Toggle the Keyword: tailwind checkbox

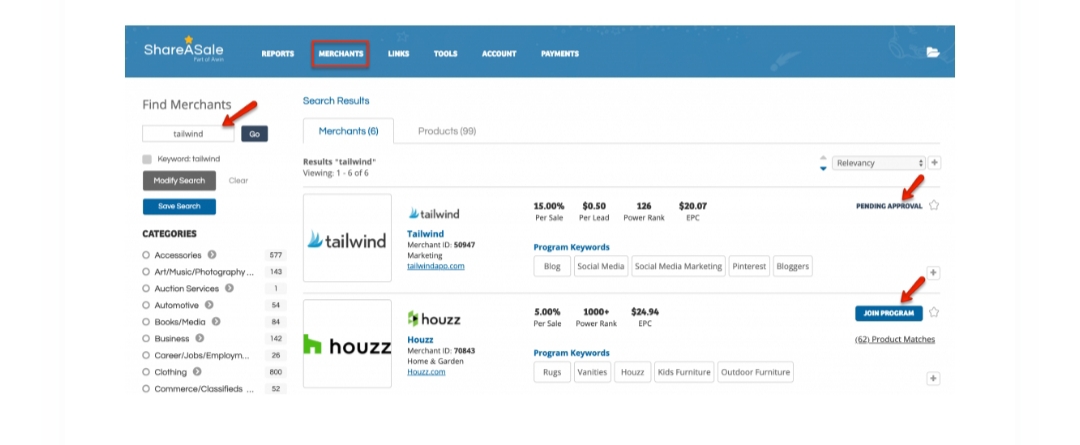coord(147,159)
